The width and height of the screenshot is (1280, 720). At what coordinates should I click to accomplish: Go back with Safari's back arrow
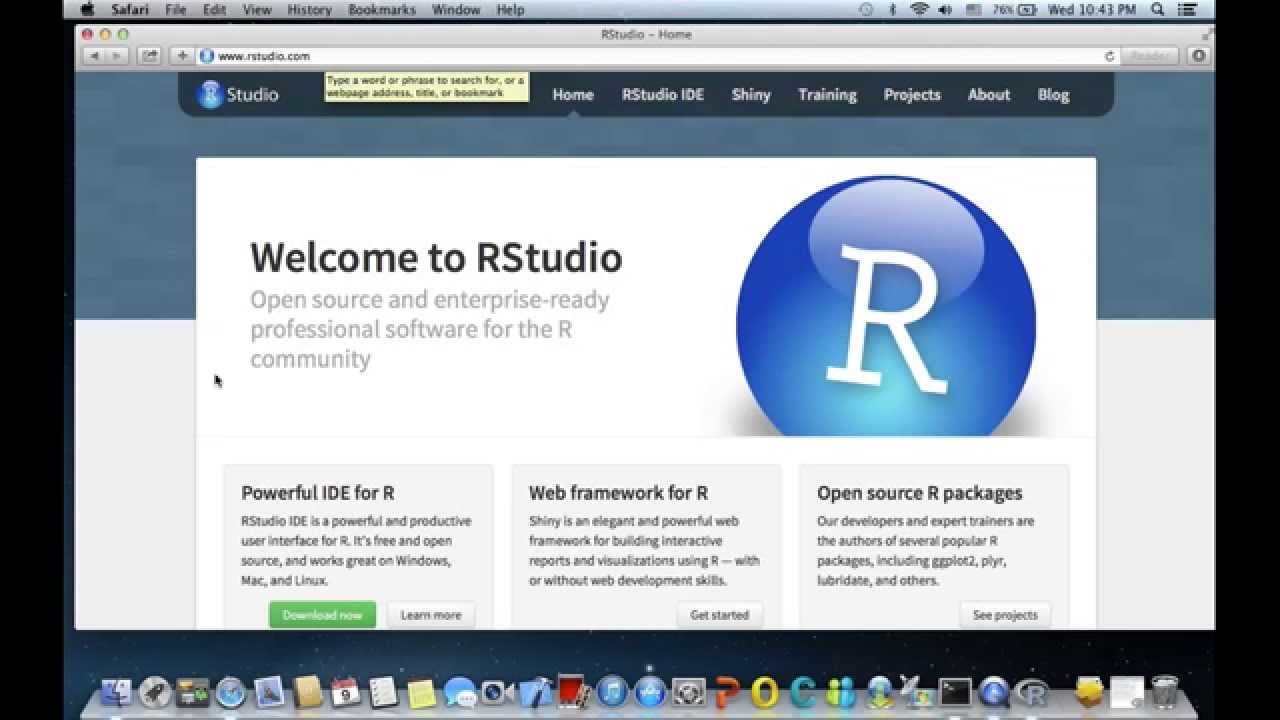(x=95, y=56)
